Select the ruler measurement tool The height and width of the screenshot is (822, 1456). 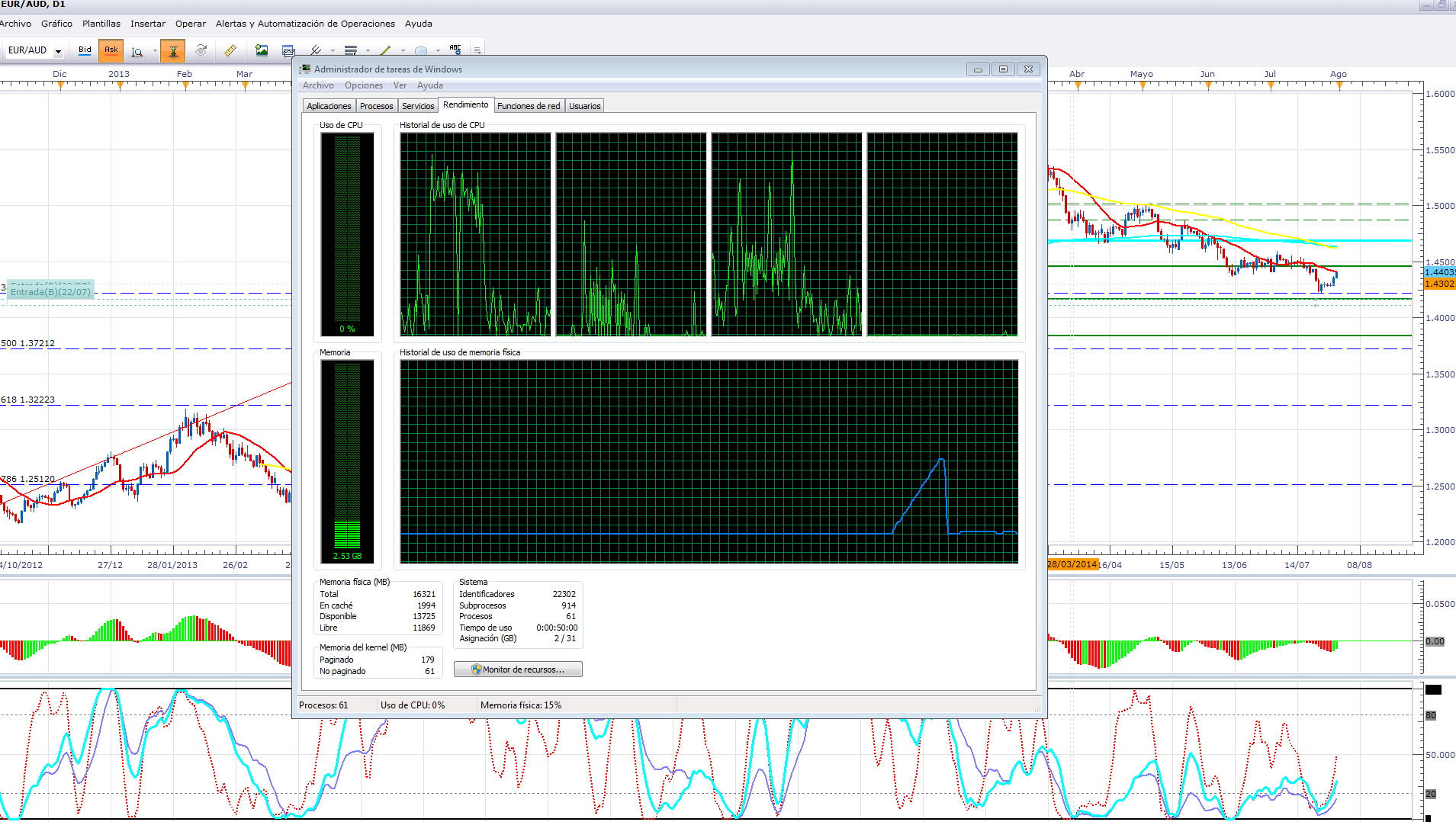click(230, 50)
